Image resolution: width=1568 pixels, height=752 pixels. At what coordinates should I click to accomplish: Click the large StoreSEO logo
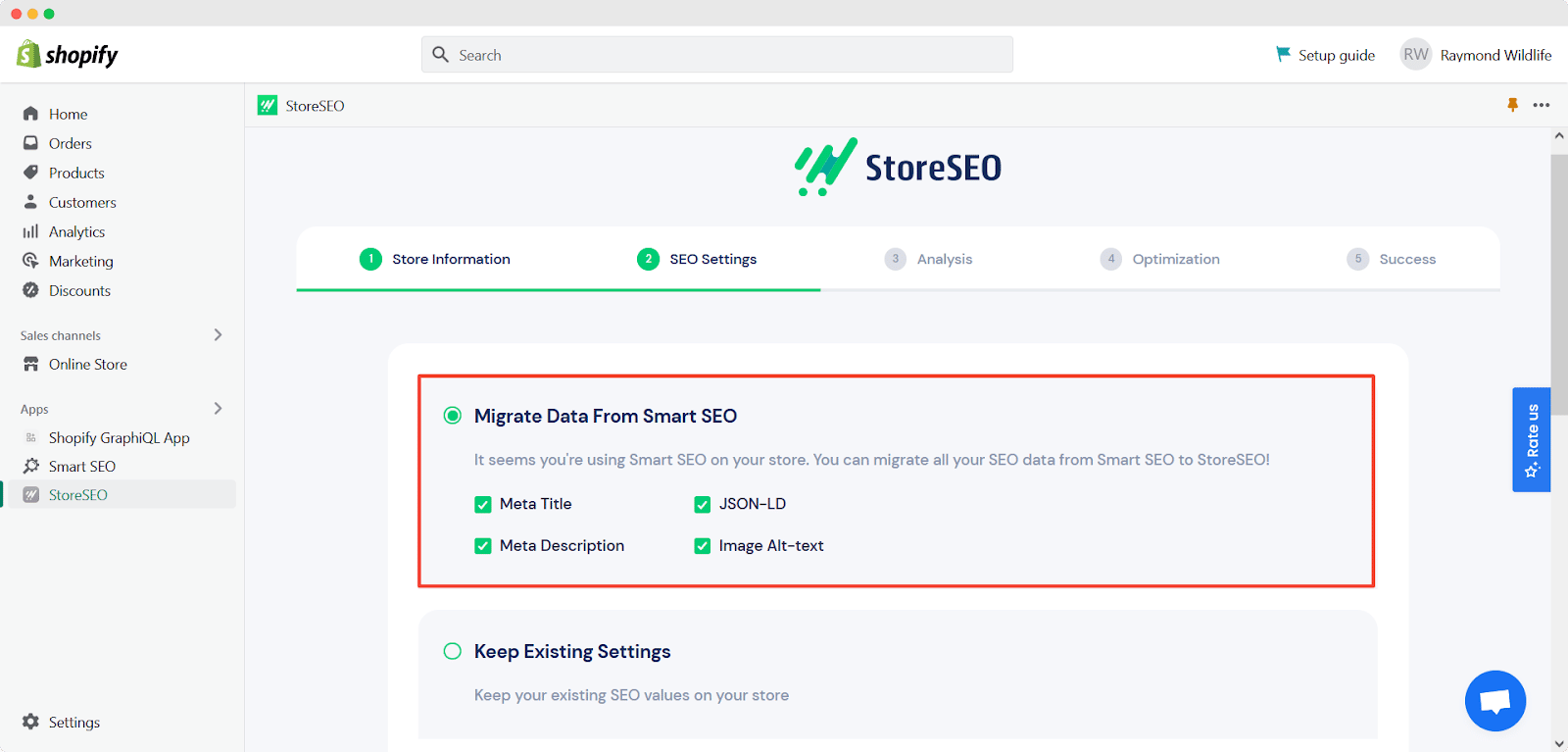898,167
